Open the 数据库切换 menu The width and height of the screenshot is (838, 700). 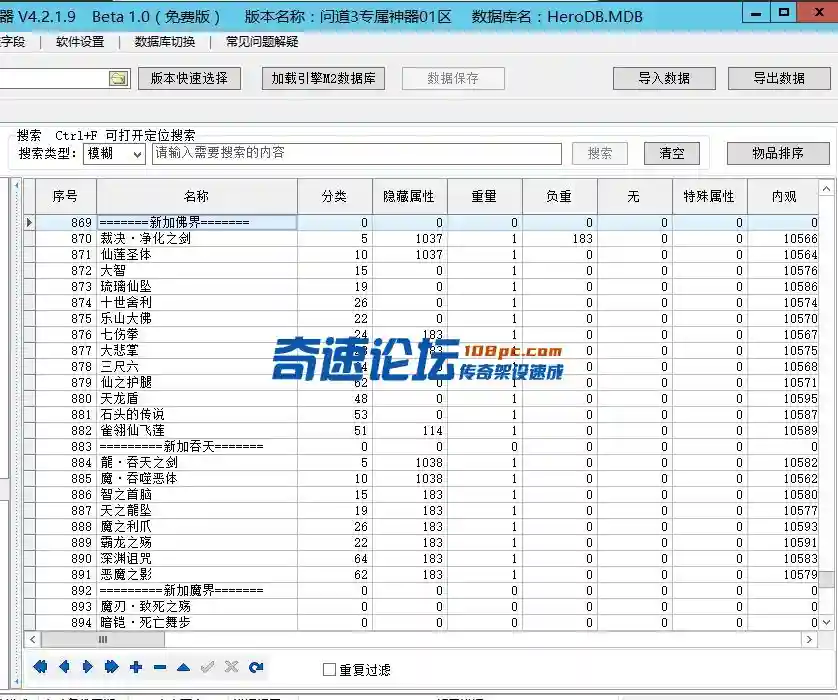tap(165, 42)
